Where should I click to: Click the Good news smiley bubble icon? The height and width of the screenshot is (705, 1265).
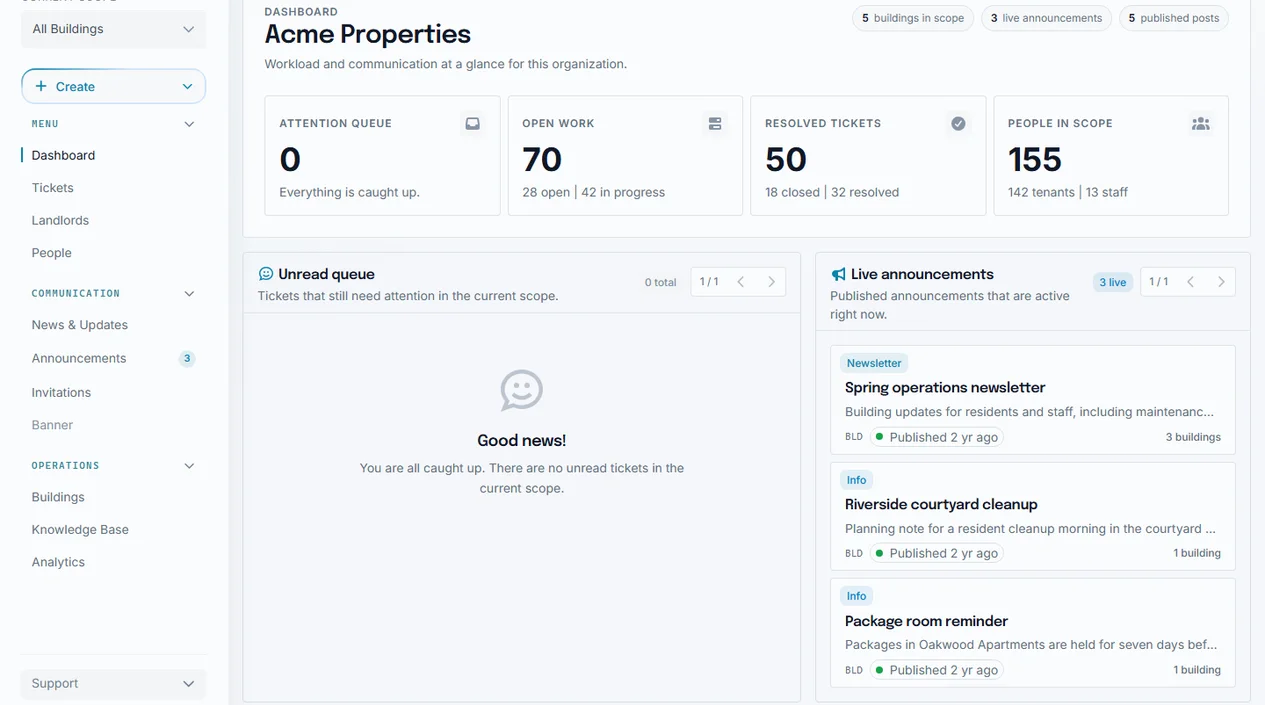522,390
